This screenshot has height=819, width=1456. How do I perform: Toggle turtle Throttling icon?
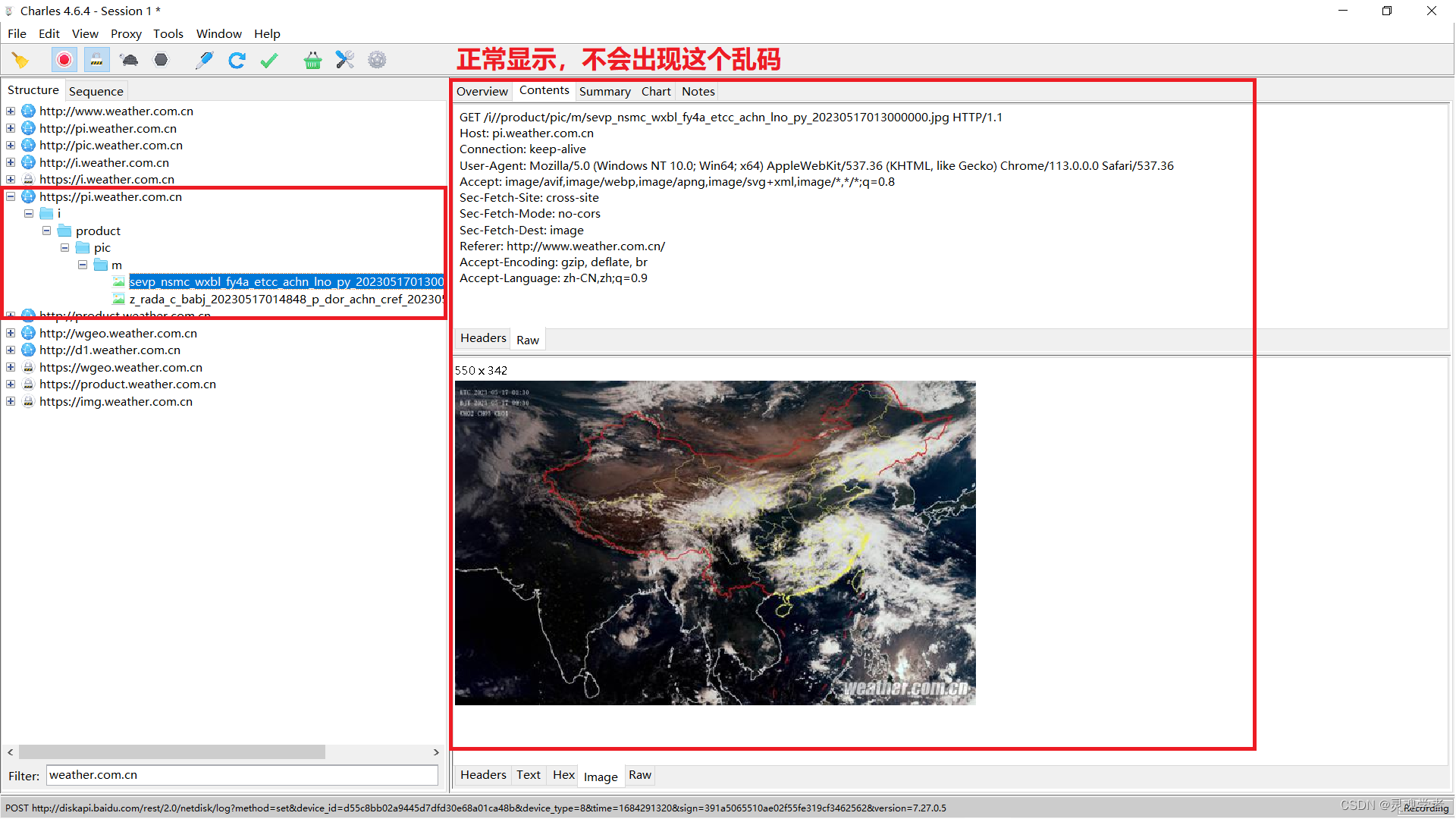[129, 60]
